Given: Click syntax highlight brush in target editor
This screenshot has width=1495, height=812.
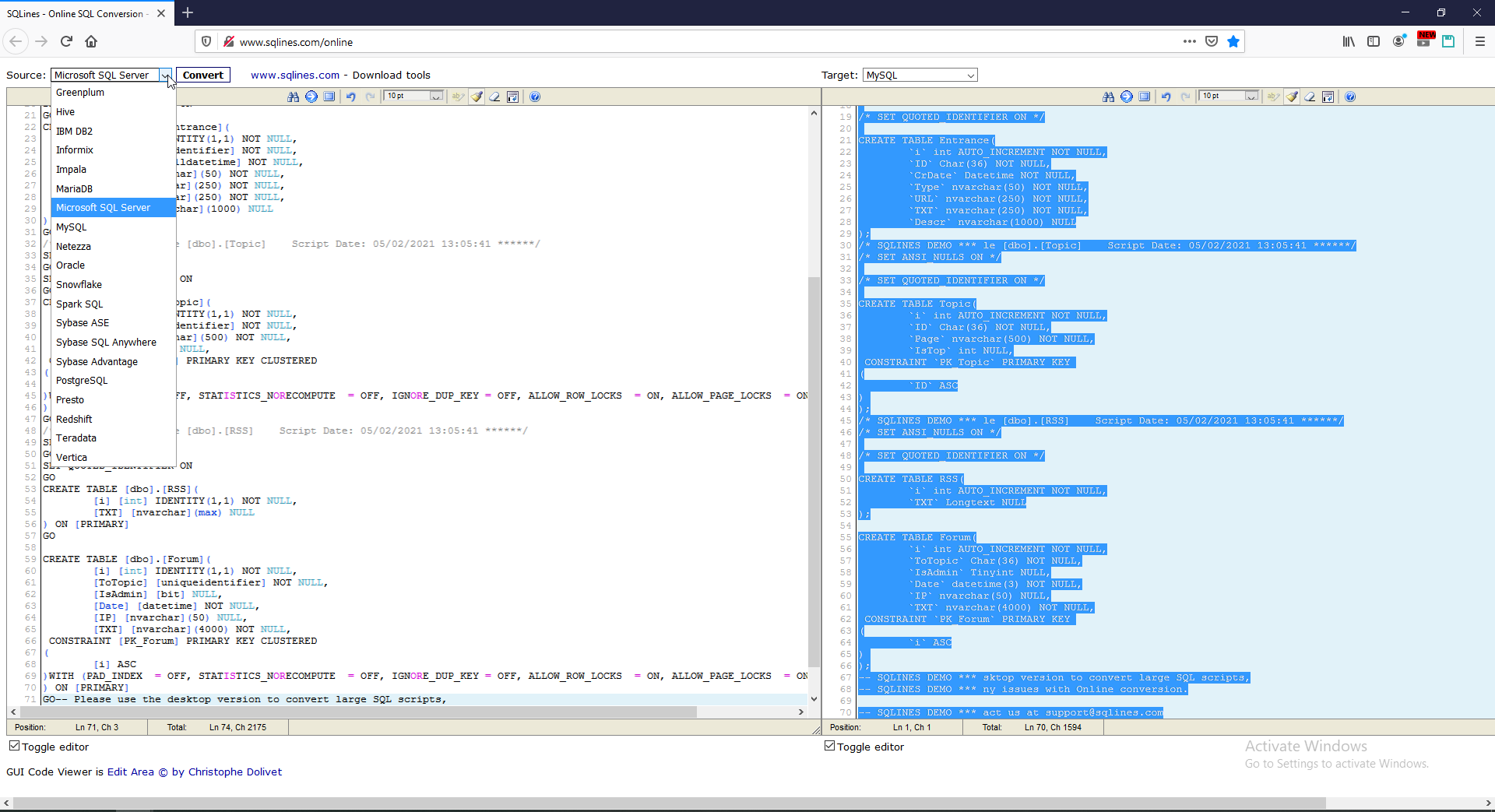Looking at the screenshot, I should pos(1292,97).
